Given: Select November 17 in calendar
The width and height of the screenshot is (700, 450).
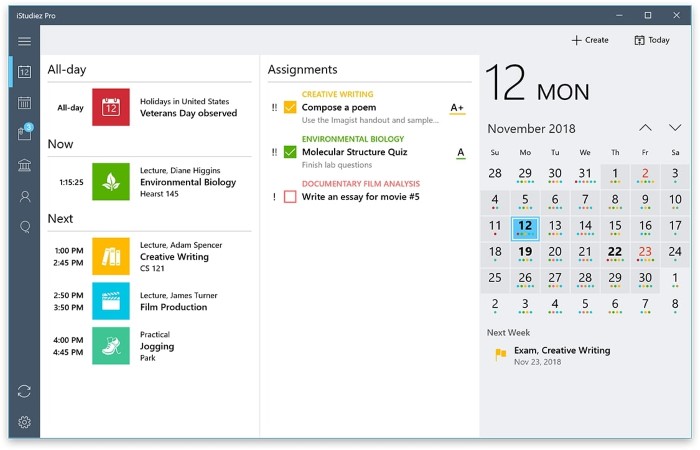Looking at the screenshot, I should click(675, 228).
